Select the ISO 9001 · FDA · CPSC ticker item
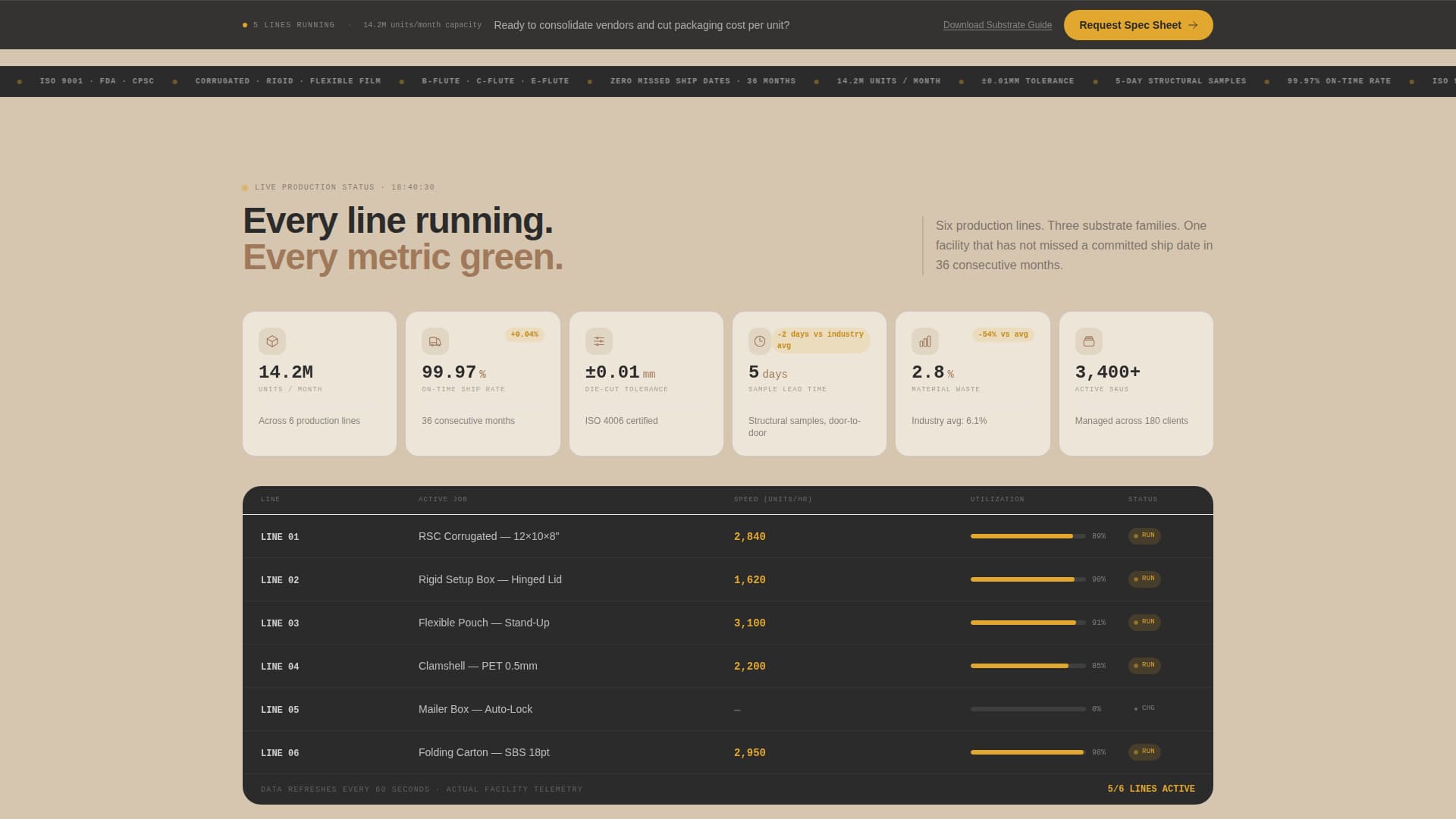1456x819 pixels. click(x=96, y=81)
